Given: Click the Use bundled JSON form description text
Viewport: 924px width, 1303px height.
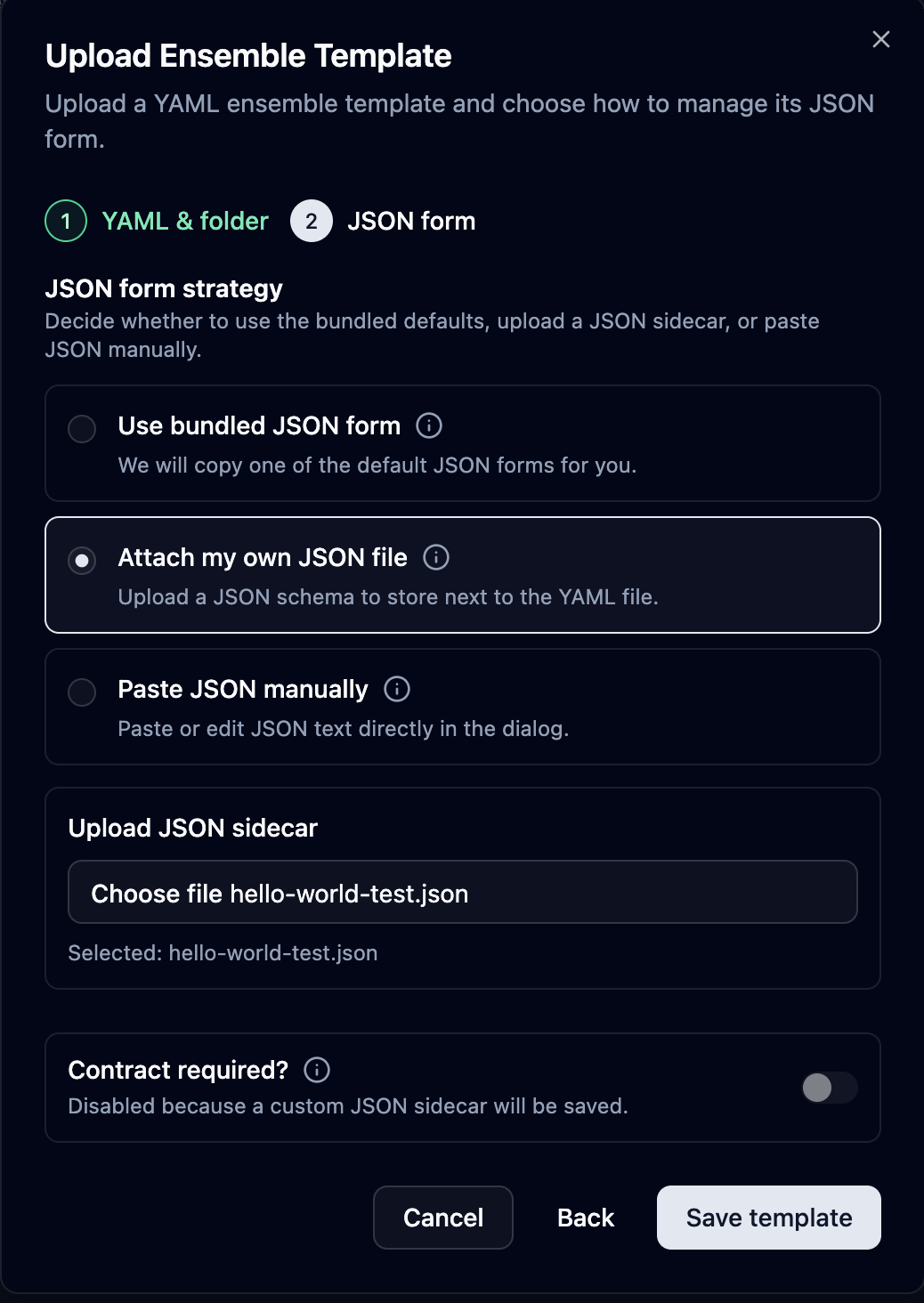Looking at the screenshot, I should point(377,465).
